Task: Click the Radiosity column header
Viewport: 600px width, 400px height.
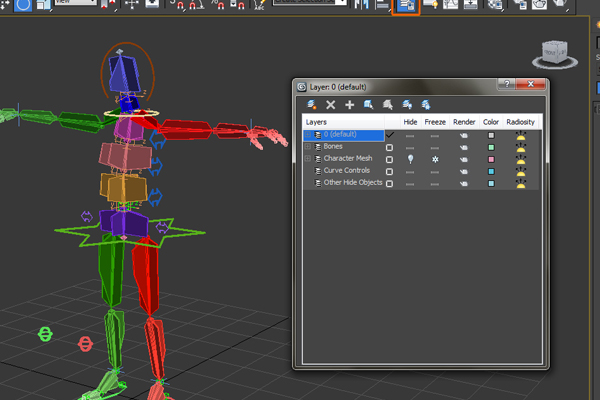Action: [520, 122]
